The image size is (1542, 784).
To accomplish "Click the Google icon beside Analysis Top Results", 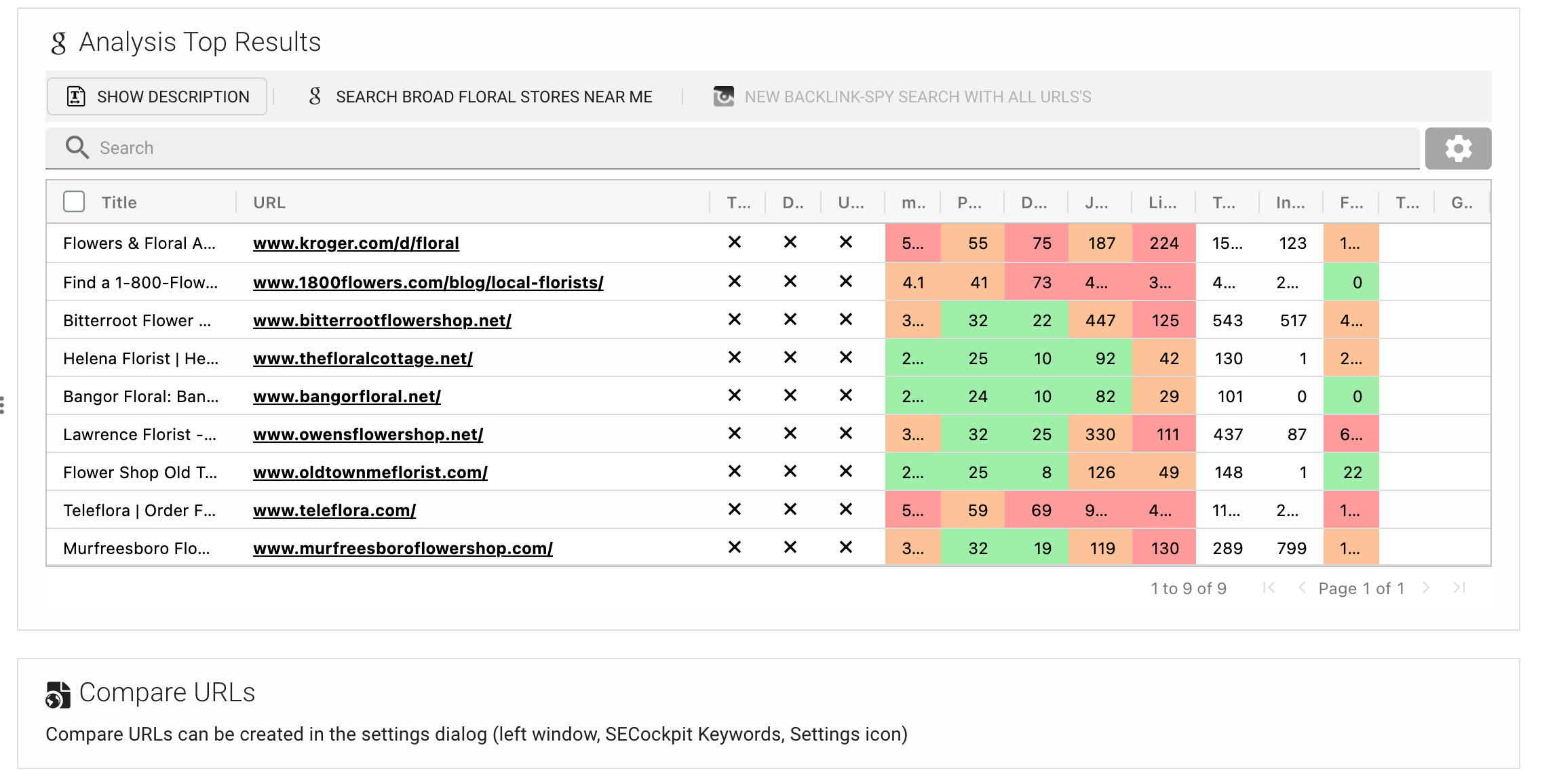I will (58, 43).
